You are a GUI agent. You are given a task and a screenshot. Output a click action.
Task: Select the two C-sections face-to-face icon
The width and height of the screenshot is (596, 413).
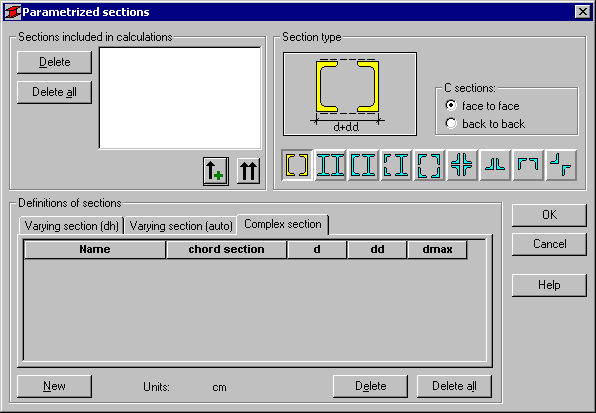[x=297, y=165]
